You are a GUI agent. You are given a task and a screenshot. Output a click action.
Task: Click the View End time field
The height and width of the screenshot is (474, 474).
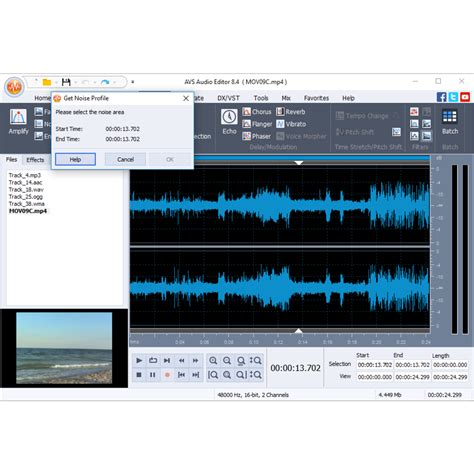pos(412,377)
